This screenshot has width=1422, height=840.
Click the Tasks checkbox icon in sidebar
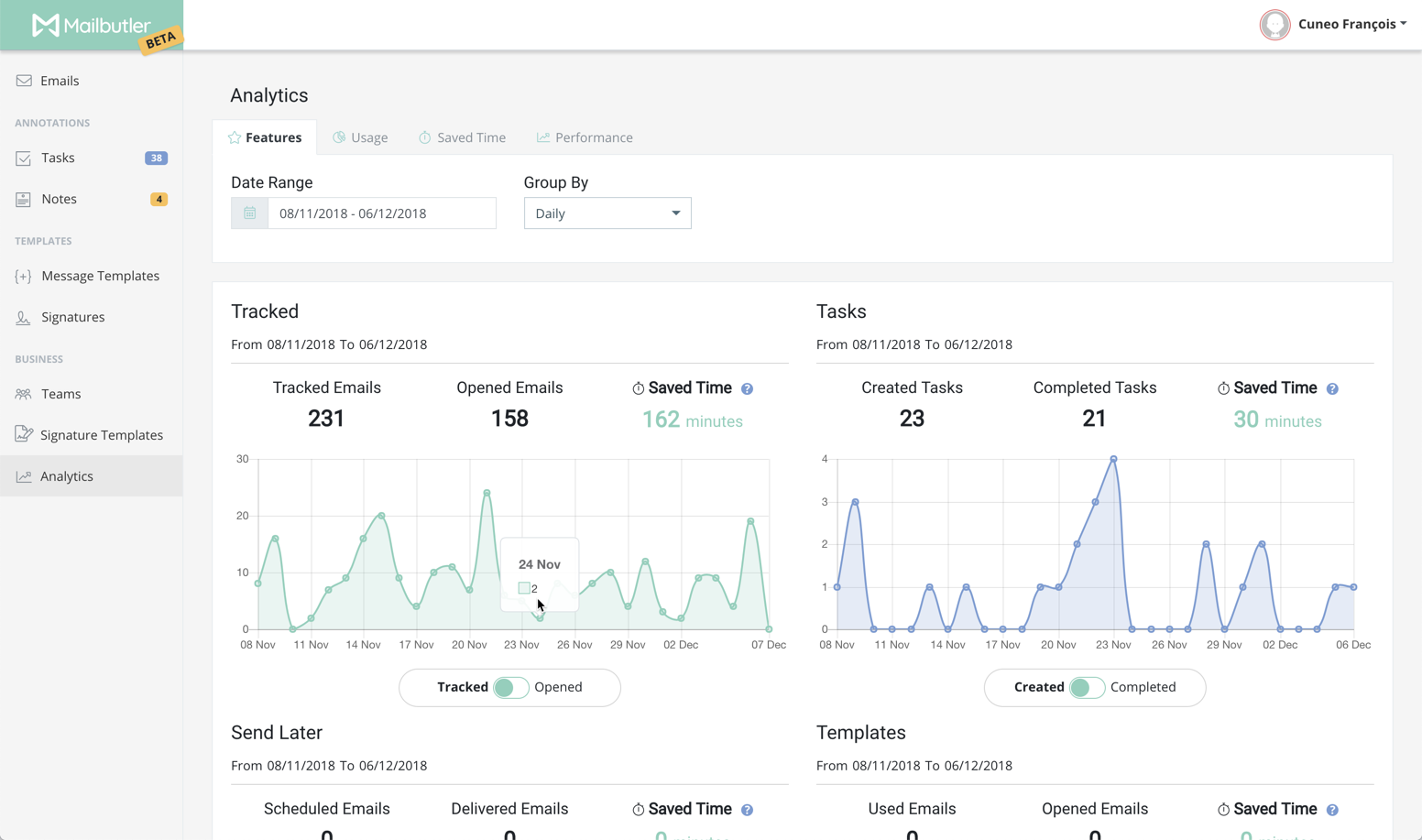tap(24, 158)
